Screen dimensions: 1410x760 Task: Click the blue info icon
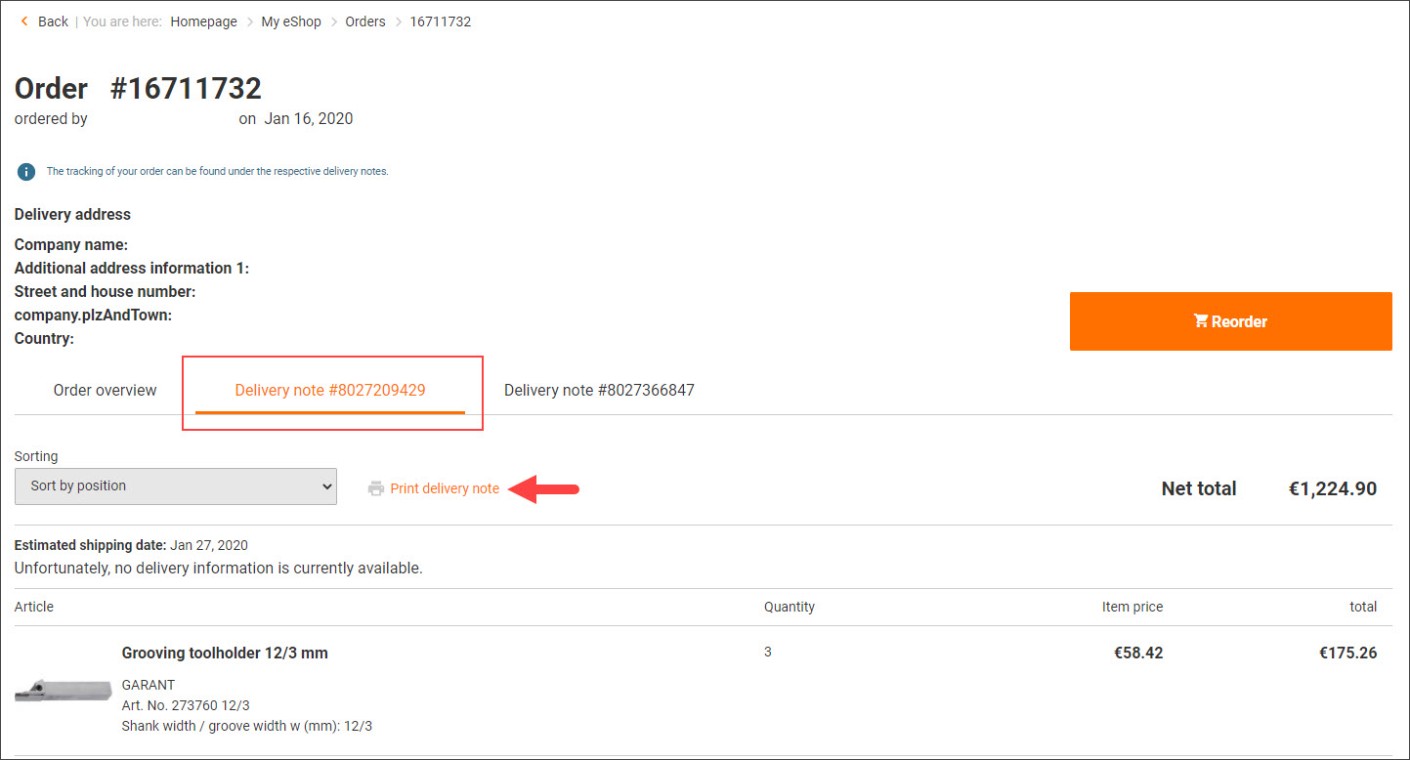click(26, 172)
